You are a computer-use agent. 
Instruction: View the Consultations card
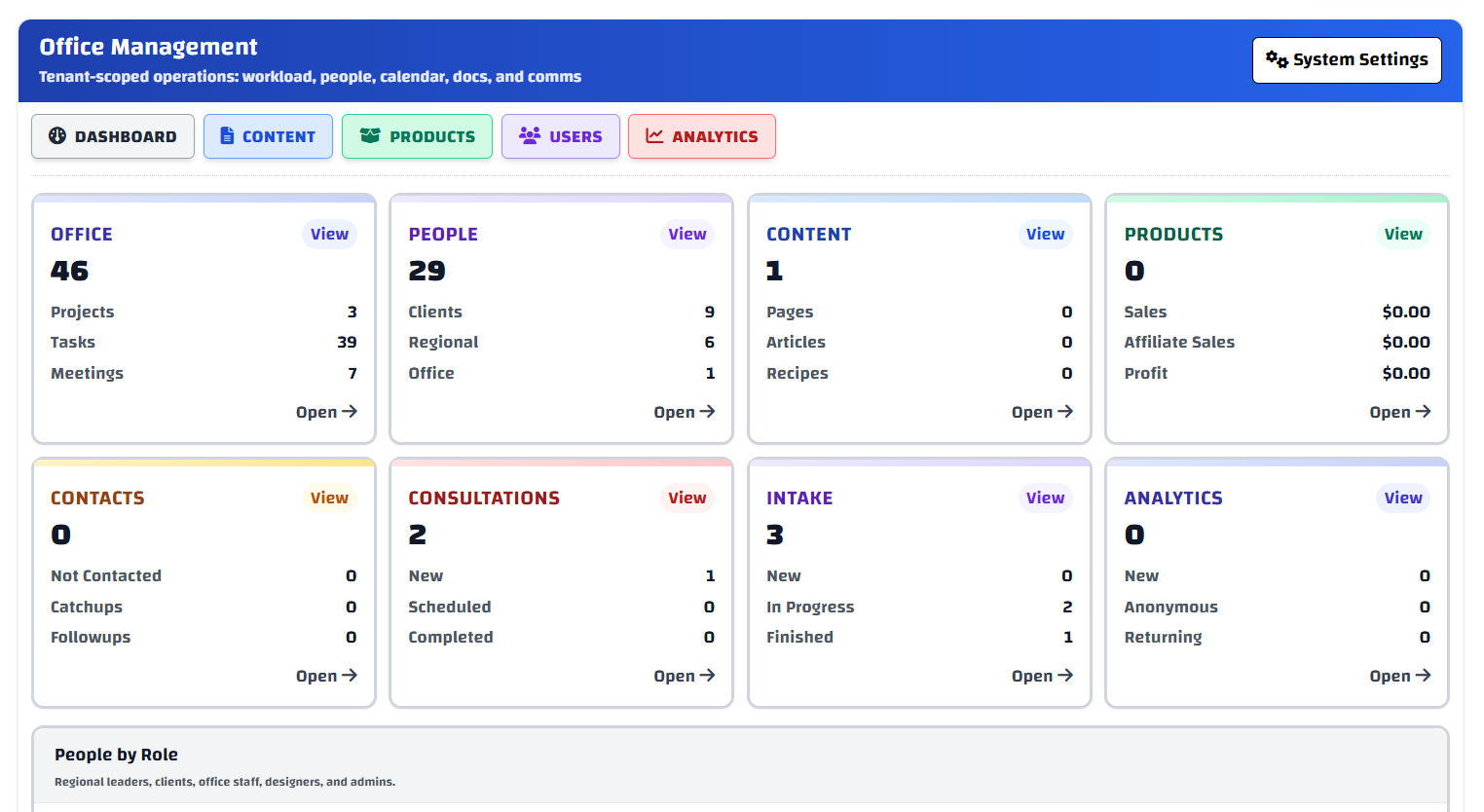686,498
